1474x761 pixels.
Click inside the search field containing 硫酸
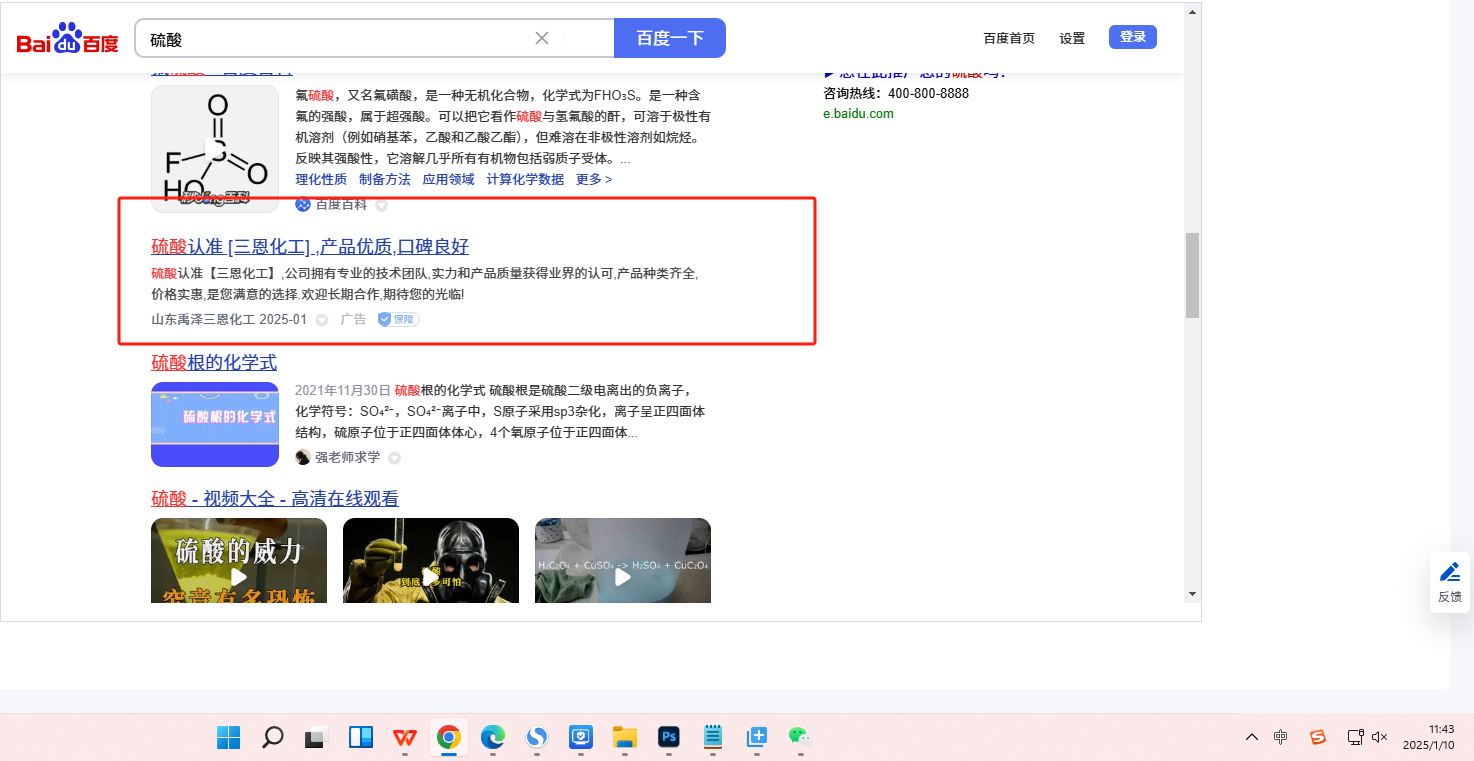coord(340,39)
